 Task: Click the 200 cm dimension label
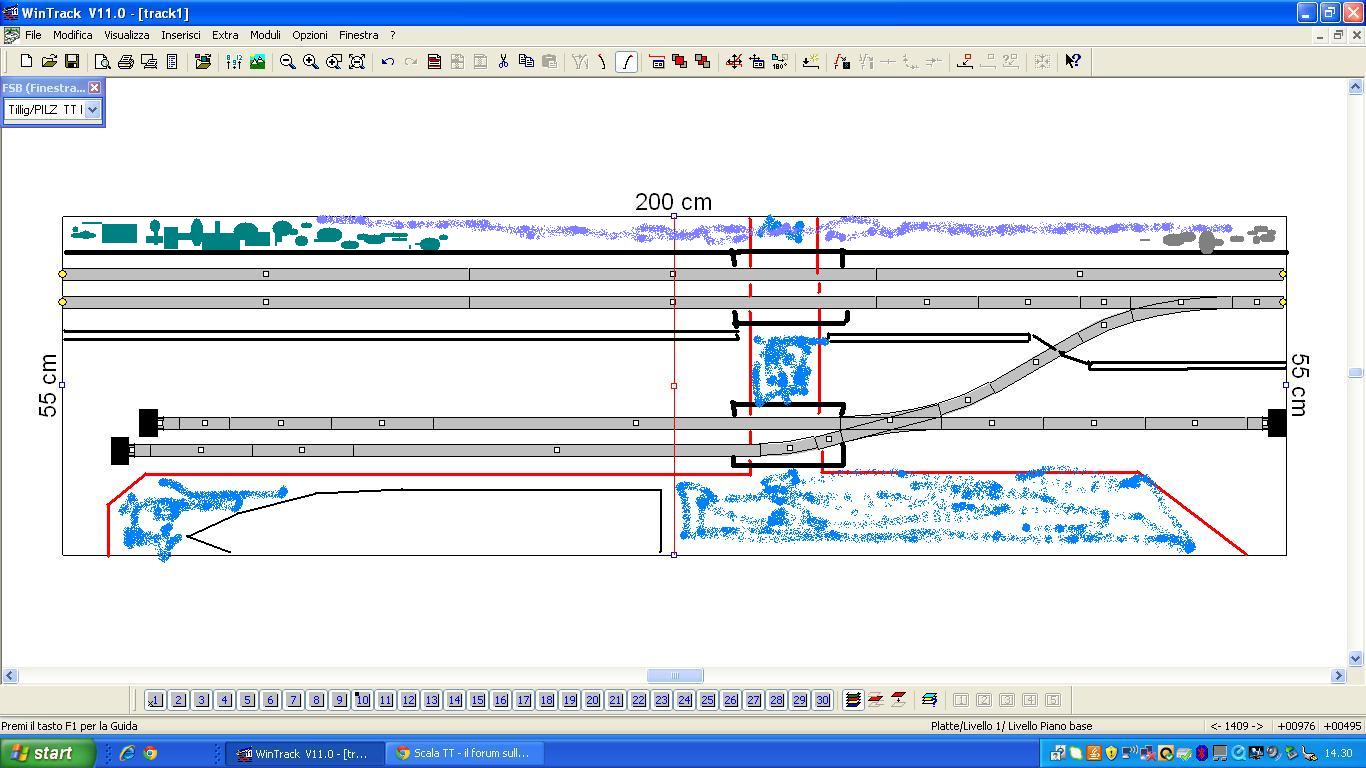pos(674,202)
